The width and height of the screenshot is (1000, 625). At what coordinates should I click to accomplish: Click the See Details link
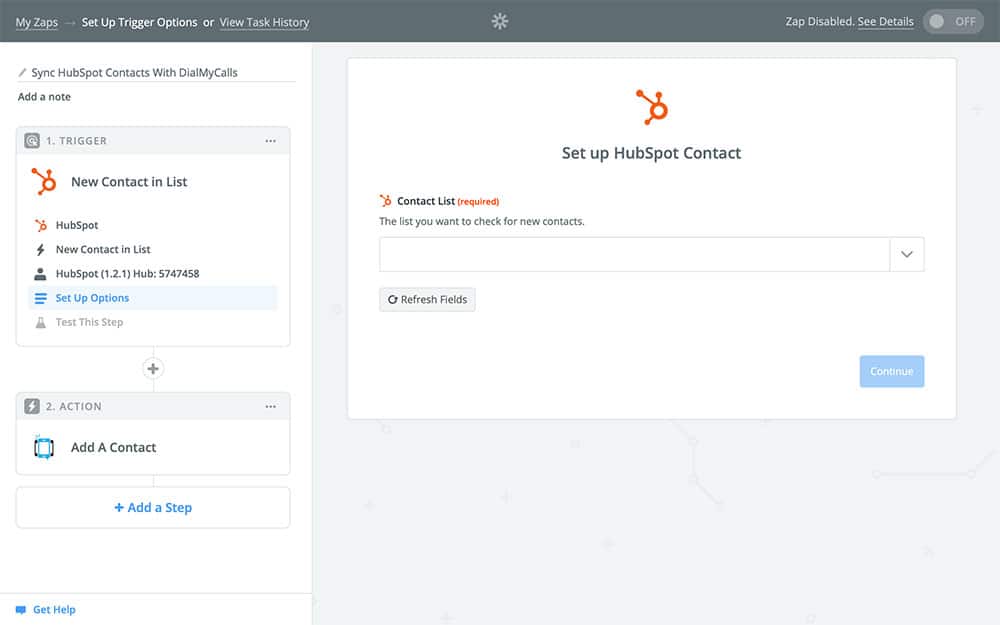(885, 22)
